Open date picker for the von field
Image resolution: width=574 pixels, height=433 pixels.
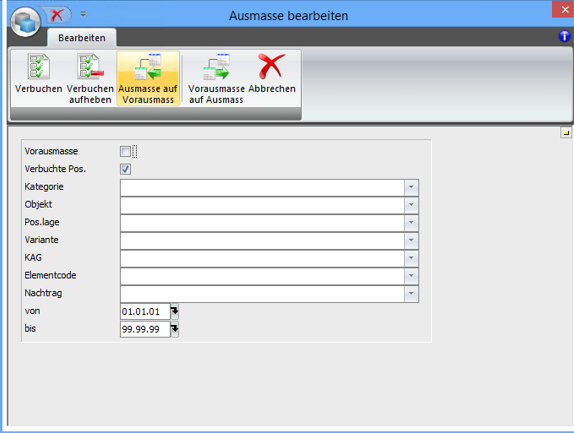pyautogui.click(x=175, y=311)
